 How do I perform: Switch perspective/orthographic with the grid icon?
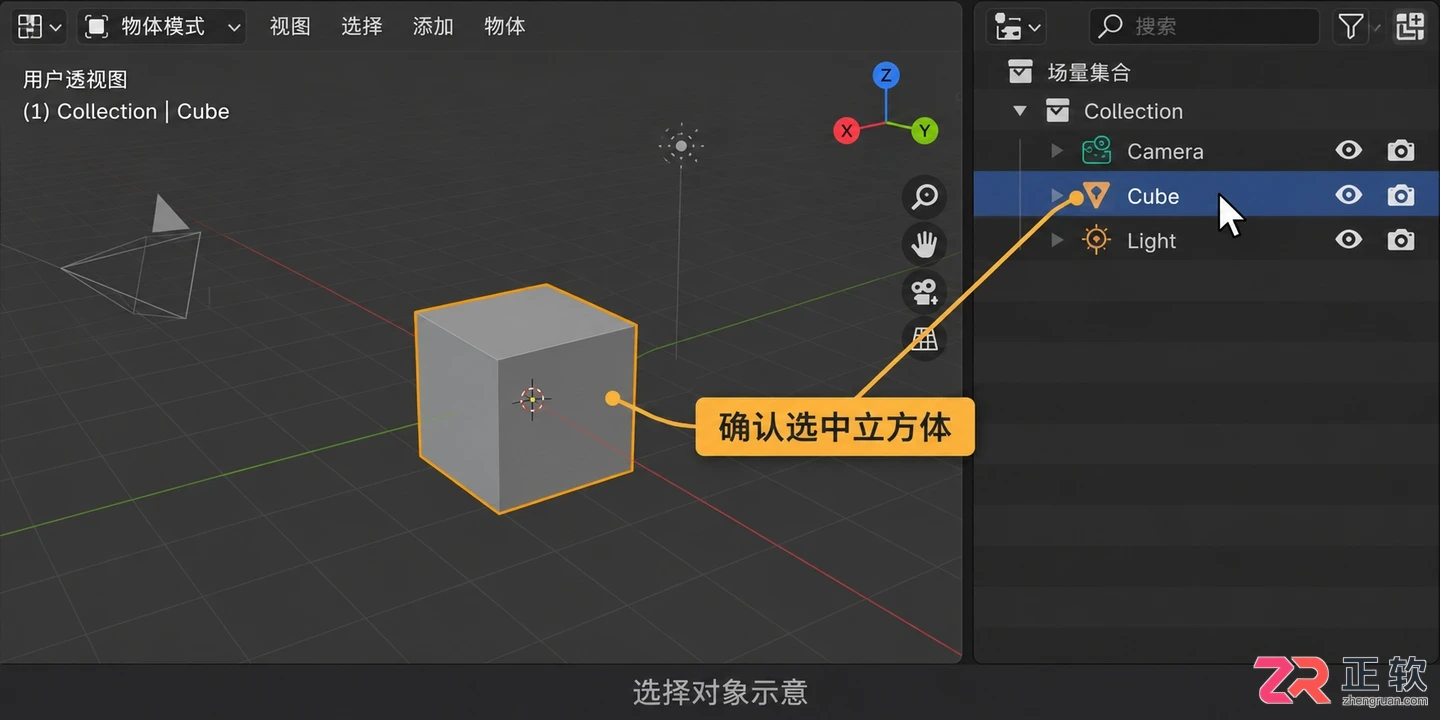point(925,340)
